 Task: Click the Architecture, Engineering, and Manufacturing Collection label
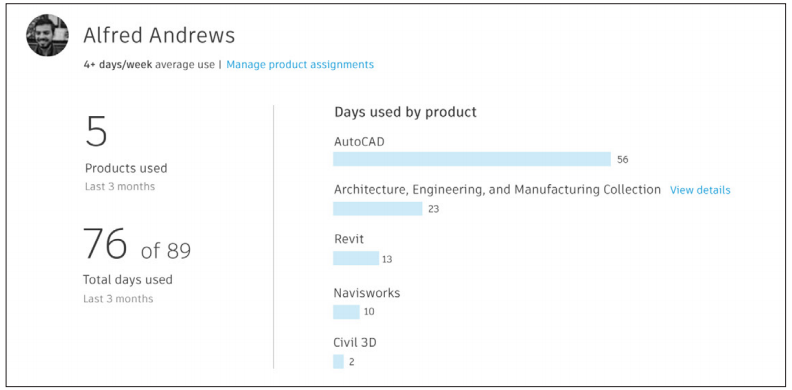tap(497, 190)
